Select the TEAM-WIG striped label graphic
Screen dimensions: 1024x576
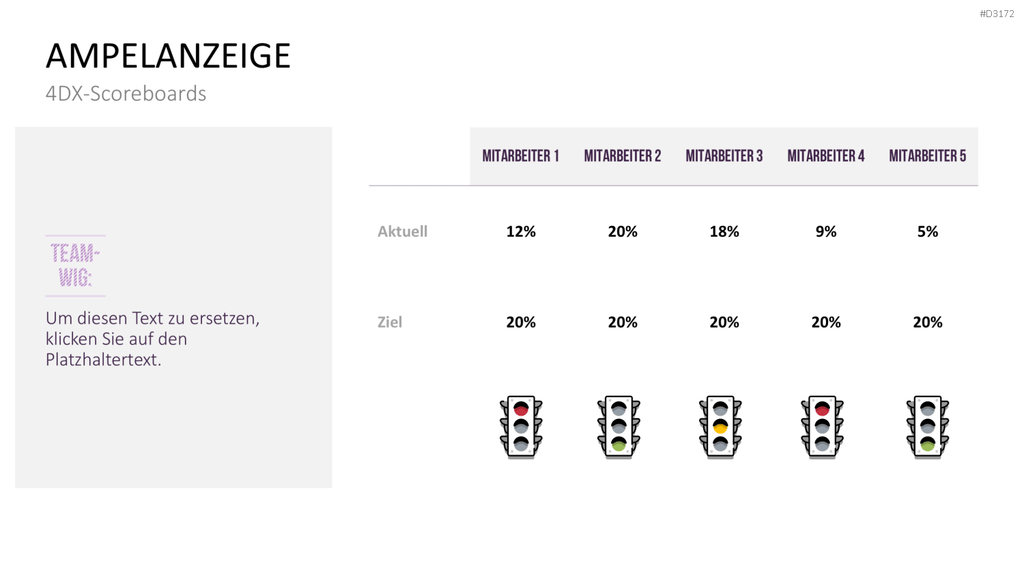point(75,266)
